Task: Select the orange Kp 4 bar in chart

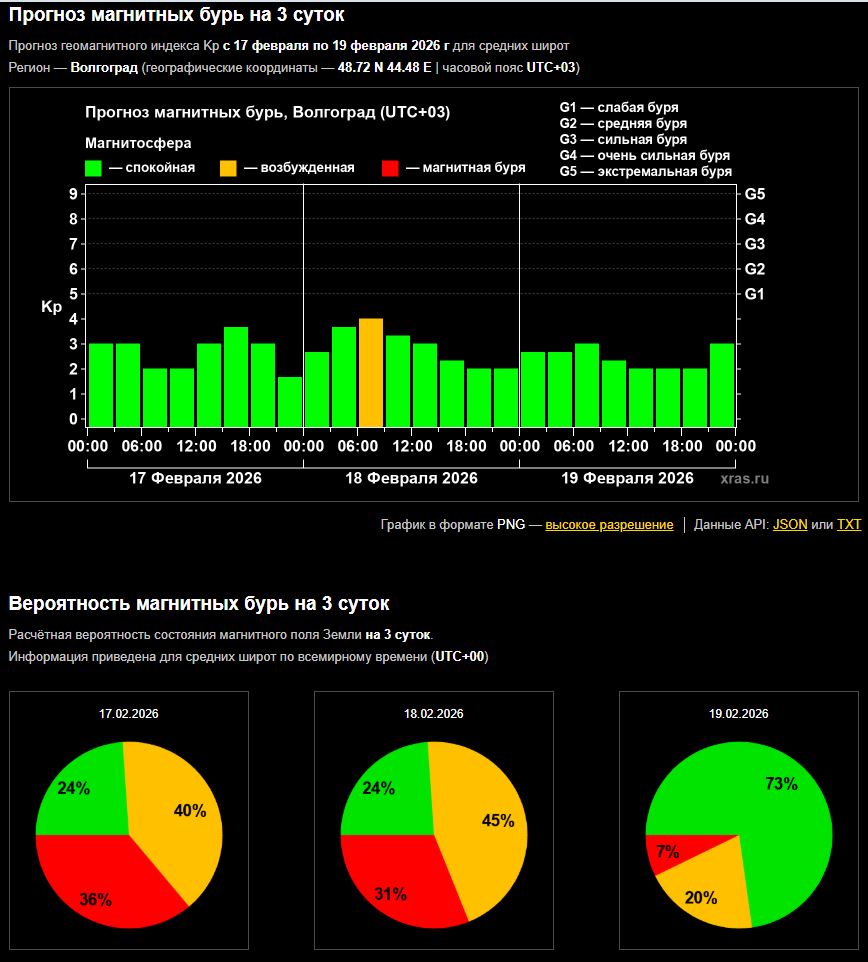Action: tap(371, 373)
